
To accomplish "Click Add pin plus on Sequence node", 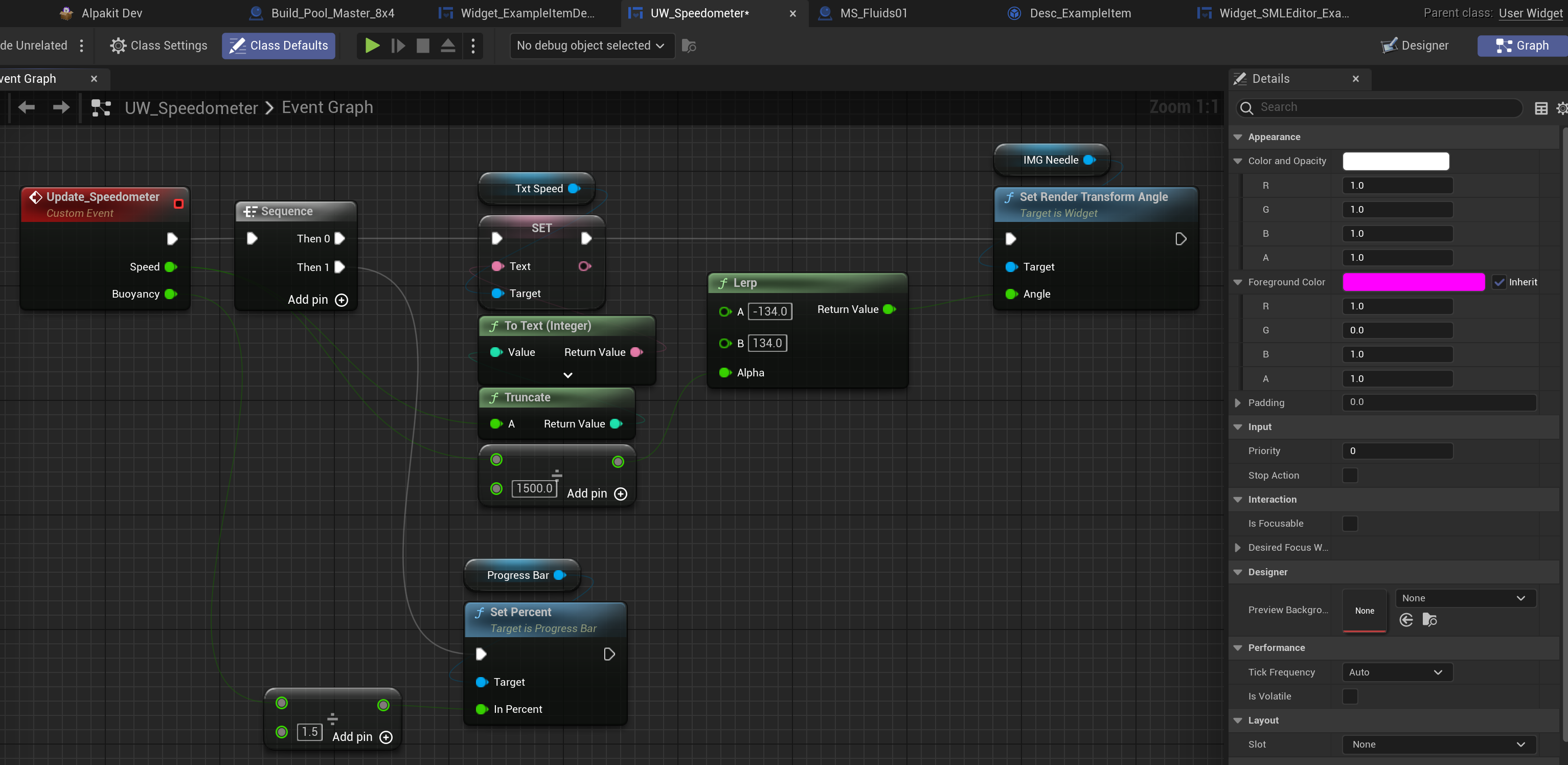I will pyautogui.click(x=342, y=300).
